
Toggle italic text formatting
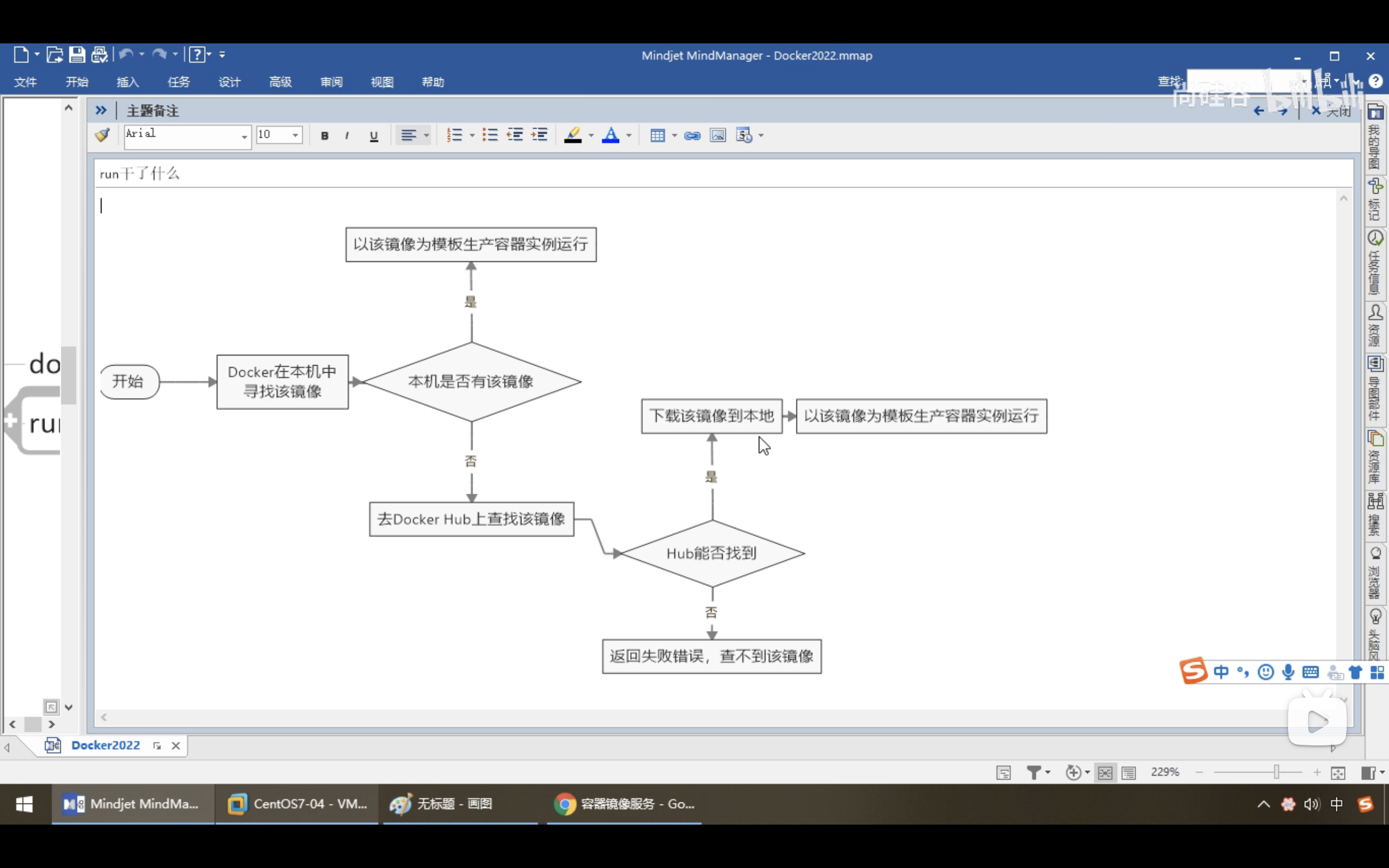347,136
